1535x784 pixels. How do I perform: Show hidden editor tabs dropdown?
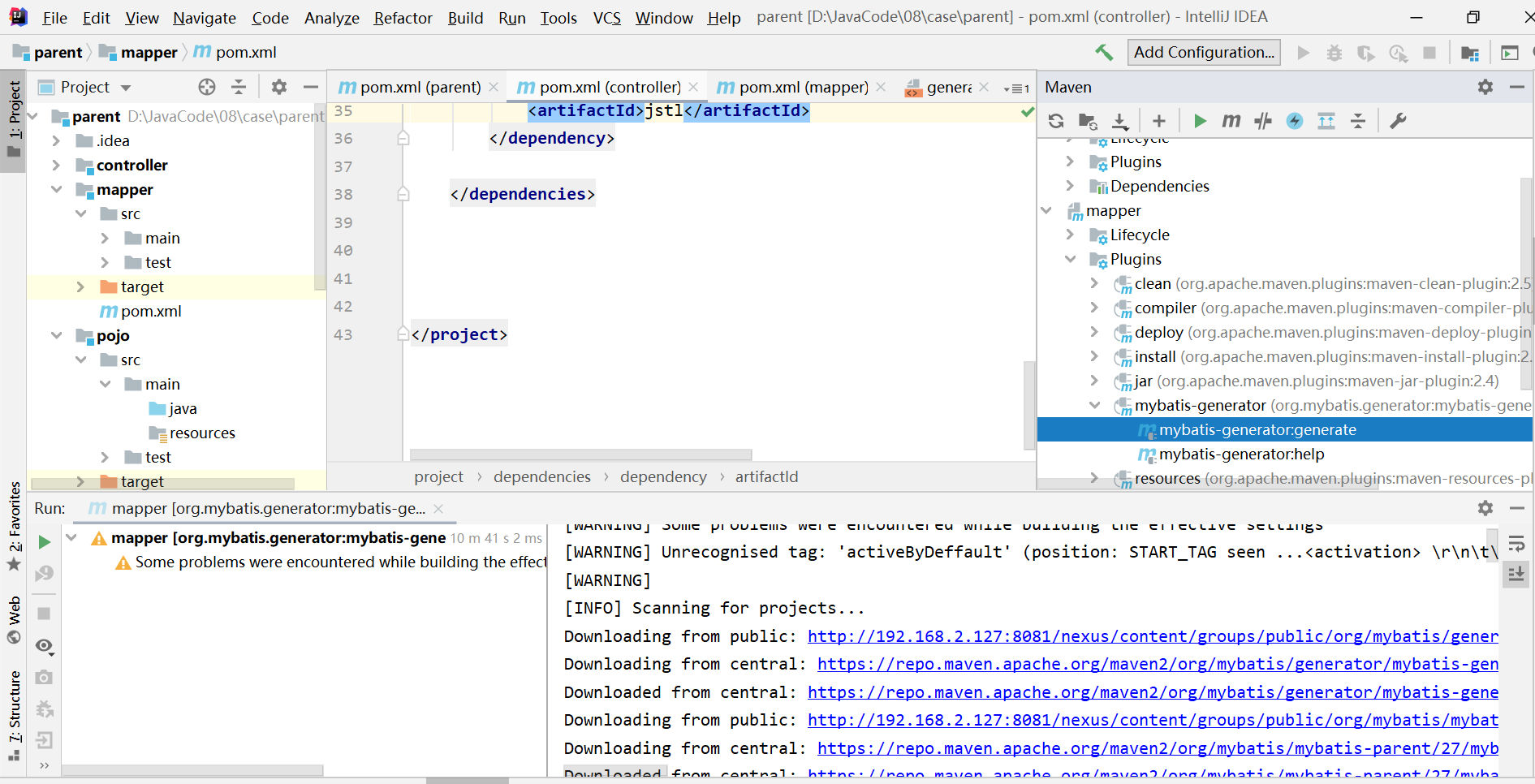(x=1017, y=88)
